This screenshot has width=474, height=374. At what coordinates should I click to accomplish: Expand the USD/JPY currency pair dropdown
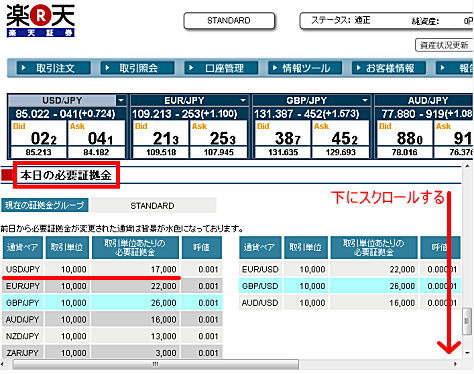121,100
